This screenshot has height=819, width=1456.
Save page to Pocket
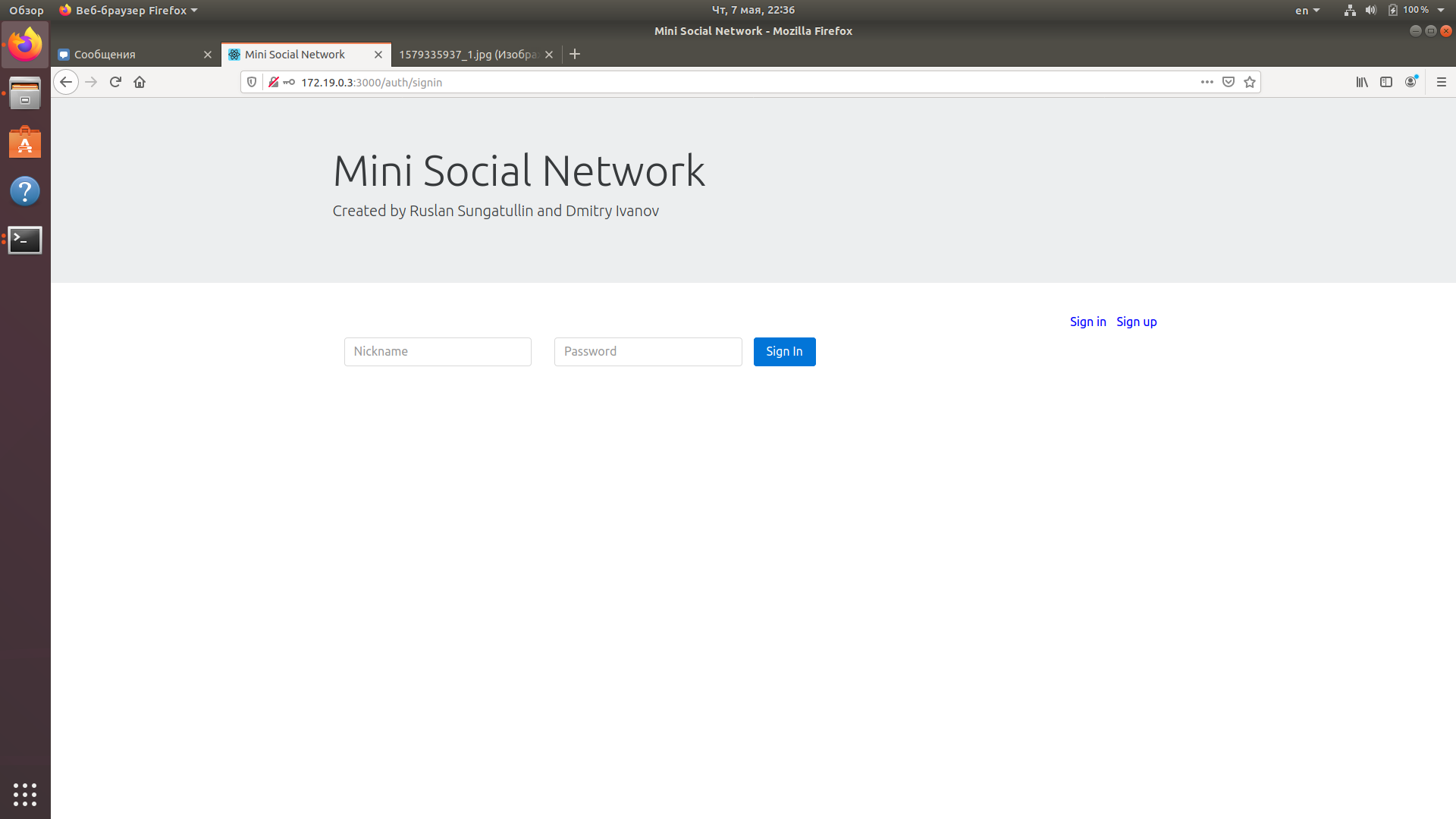(1228, 82)
